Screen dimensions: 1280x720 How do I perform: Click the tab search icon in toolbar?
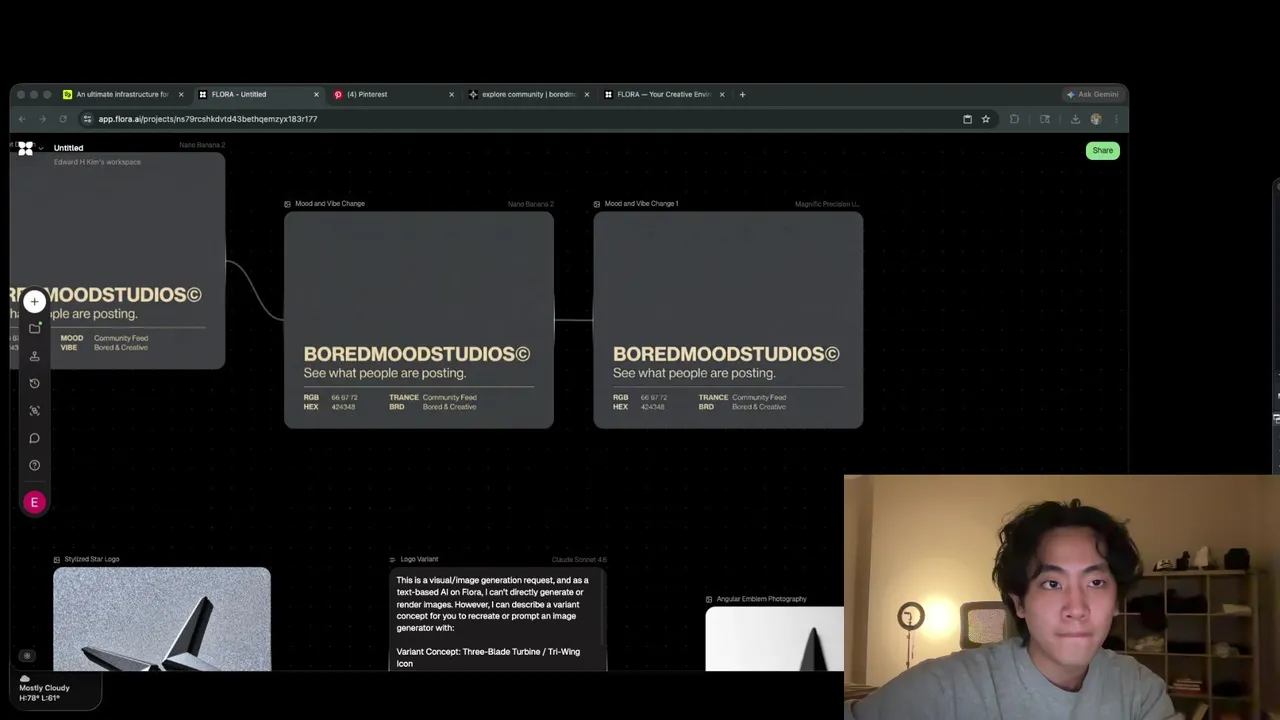click(1045, 119)
